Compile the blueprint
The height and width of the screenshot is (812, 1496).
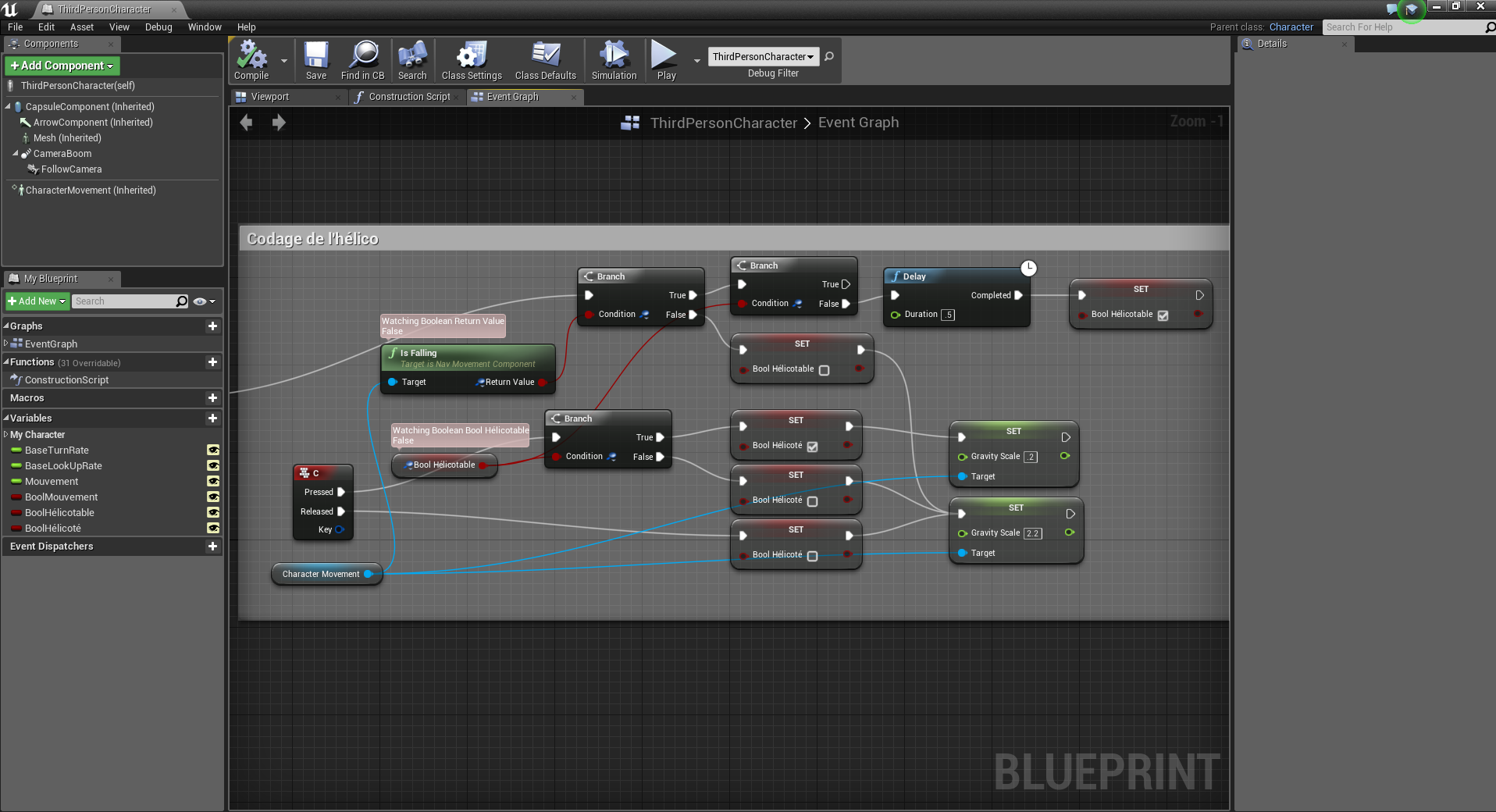[x=251, y=61]
